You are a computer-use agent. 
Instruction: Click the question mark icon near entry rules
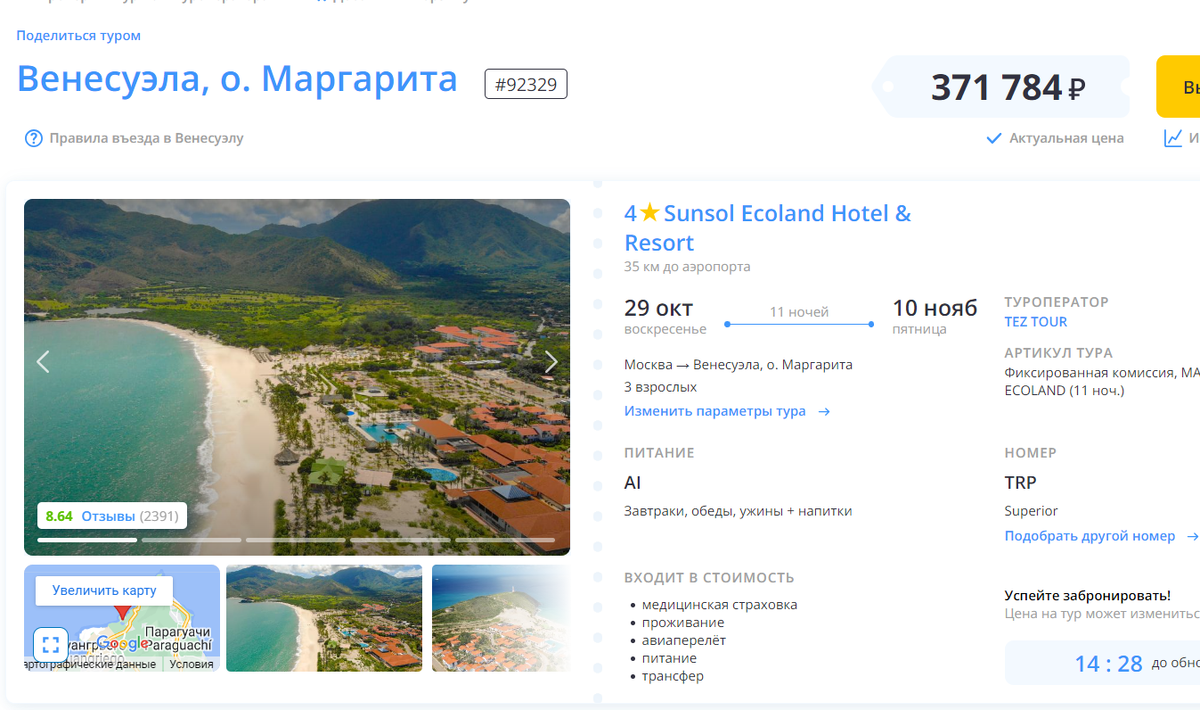[33, 138]
